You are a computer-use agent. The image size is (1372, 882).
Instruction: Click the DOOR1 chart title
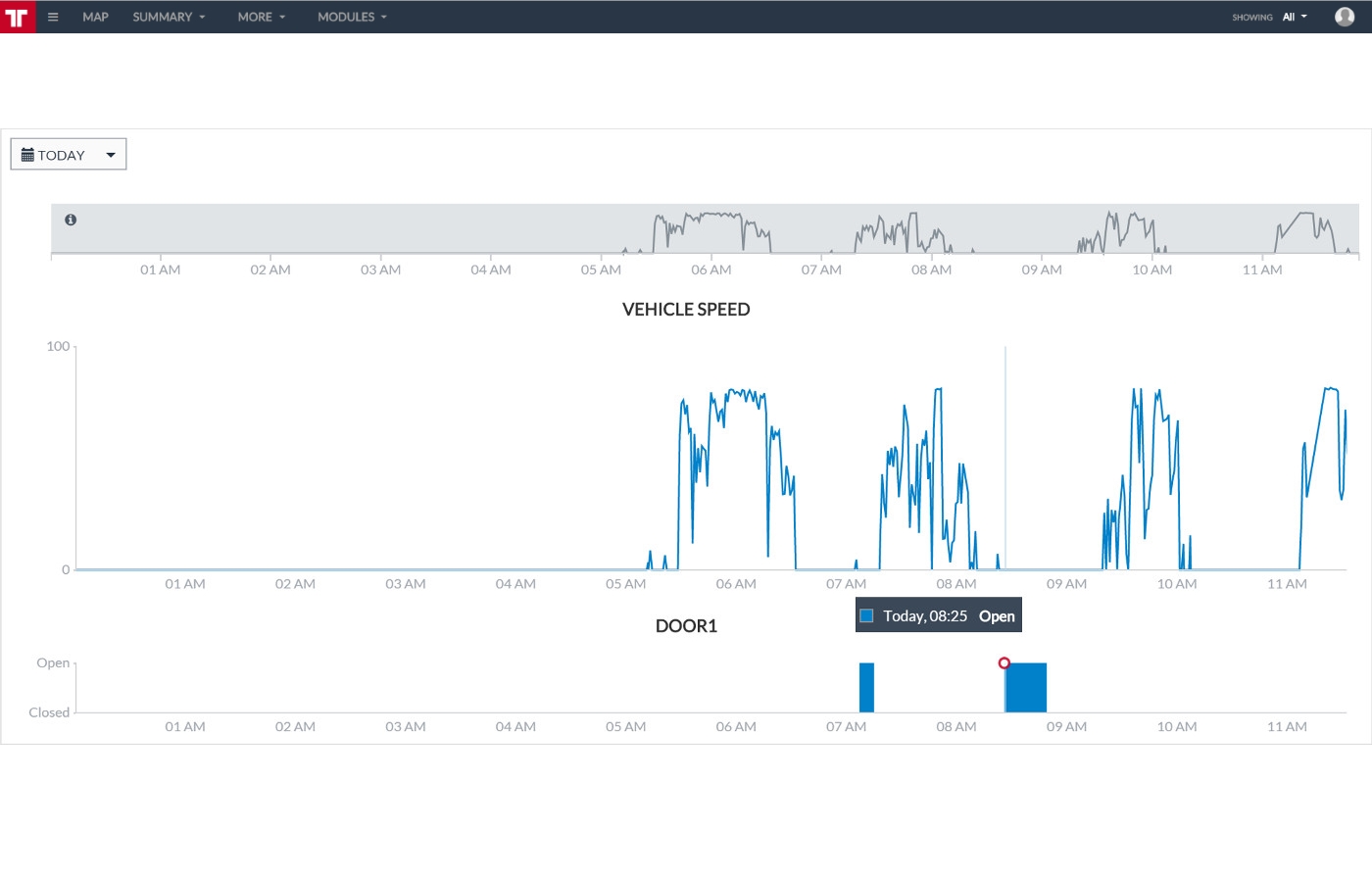(x=686, y=626)
